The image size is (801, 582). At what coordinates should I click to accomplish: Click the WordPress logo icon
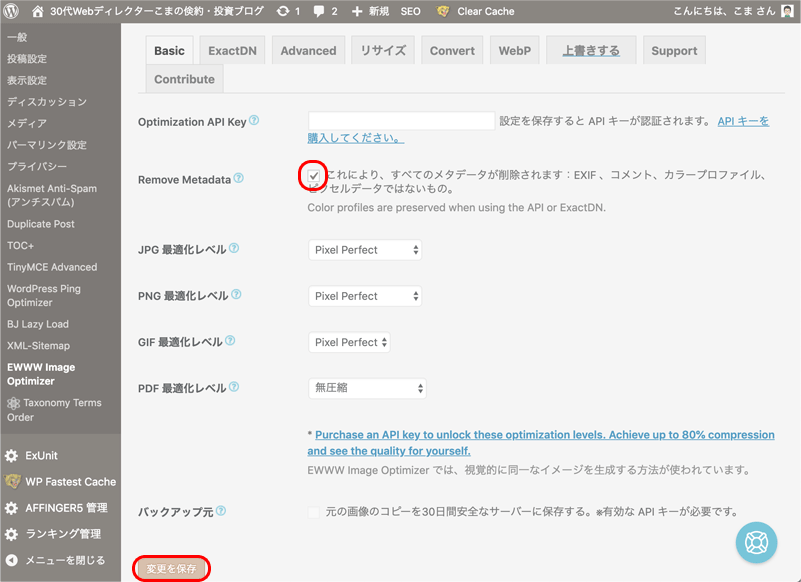11,11
